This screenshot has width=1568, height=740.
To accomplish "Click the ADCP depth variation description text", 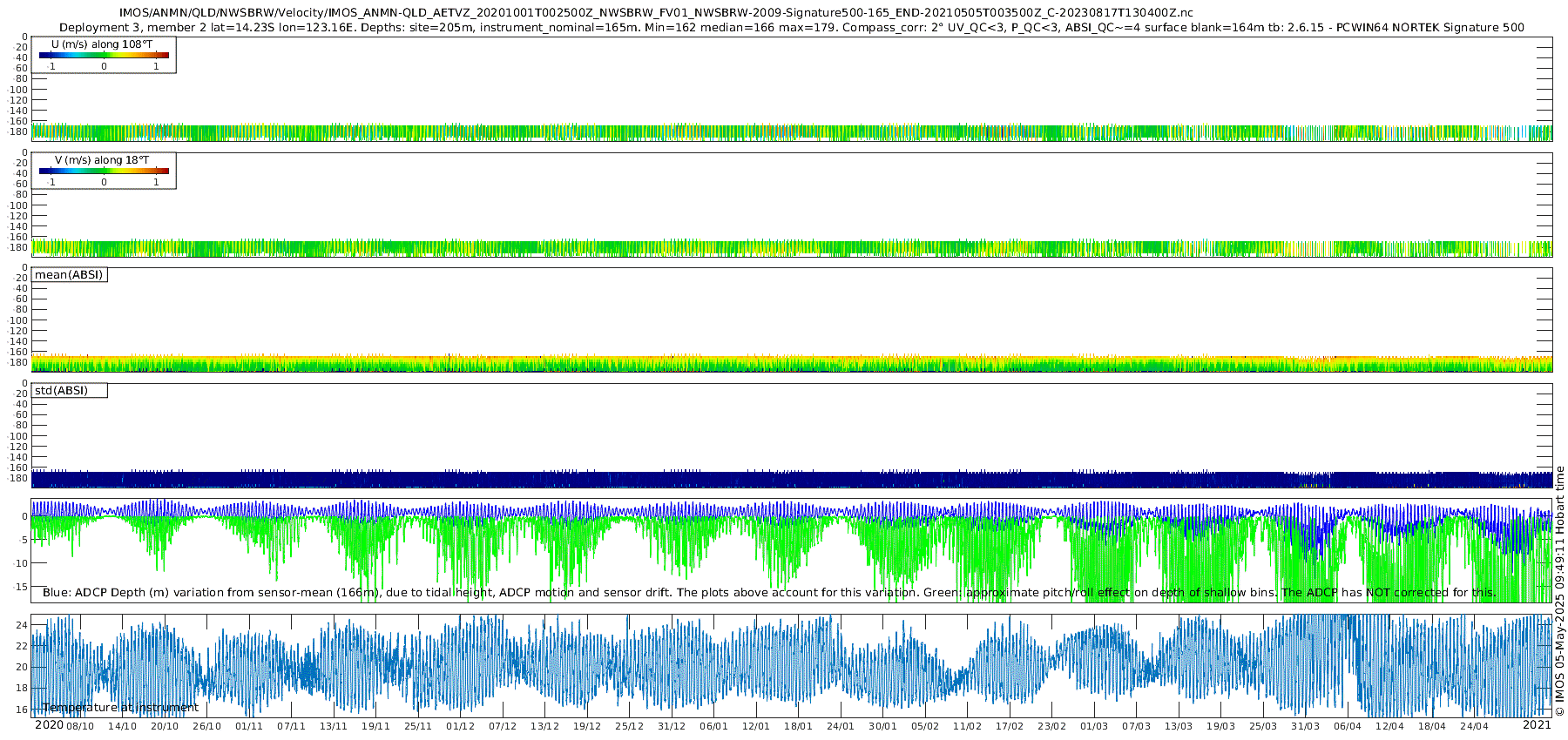I will [x=769, y=593].
